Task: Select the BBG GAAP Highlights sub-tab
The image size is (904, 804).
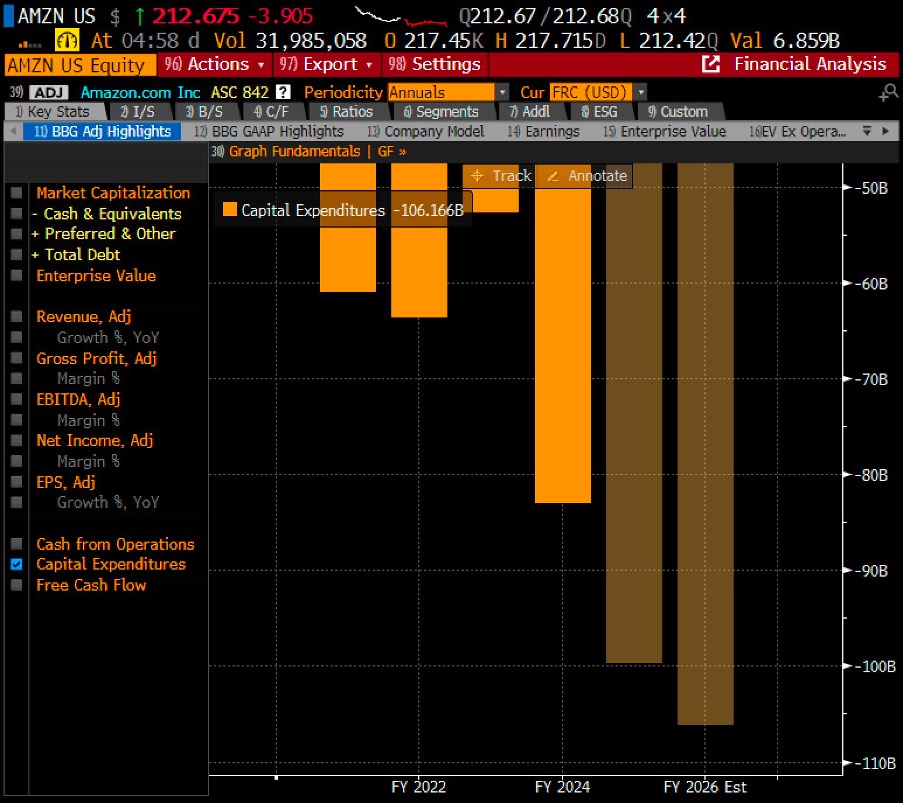Action: (269, 132)
